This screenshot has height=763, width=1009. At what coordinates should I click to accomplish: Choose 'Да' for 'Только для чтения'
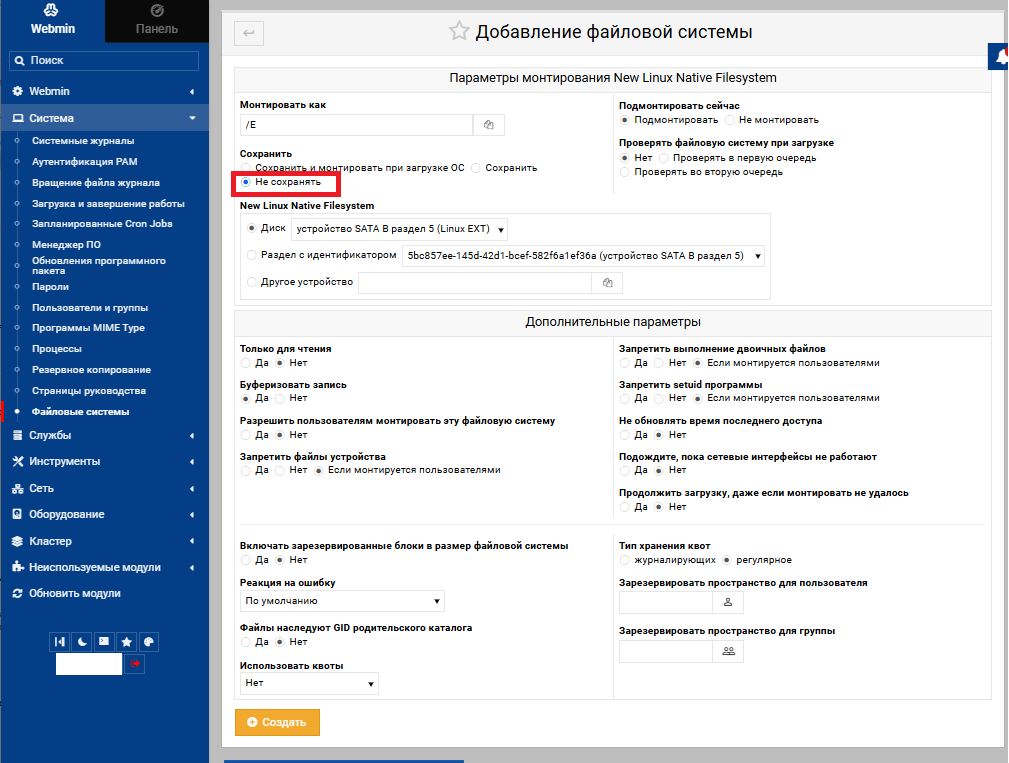tap(246, 363)
